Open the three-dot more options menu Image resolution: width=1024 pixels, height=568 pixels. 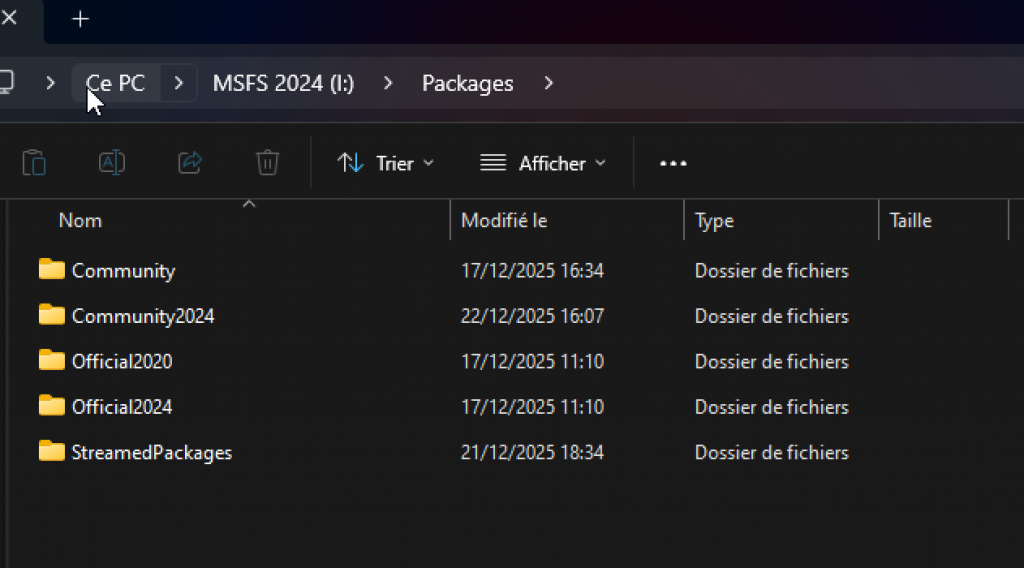(673, 163)
